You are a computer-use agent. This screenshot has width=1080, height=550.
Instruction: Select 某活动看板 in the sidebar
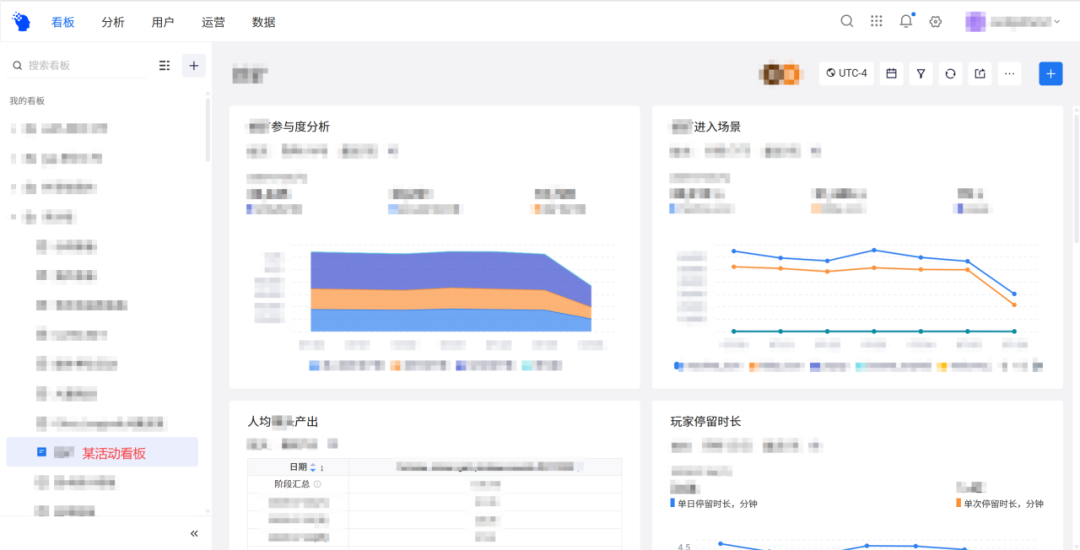coord(102,452)
